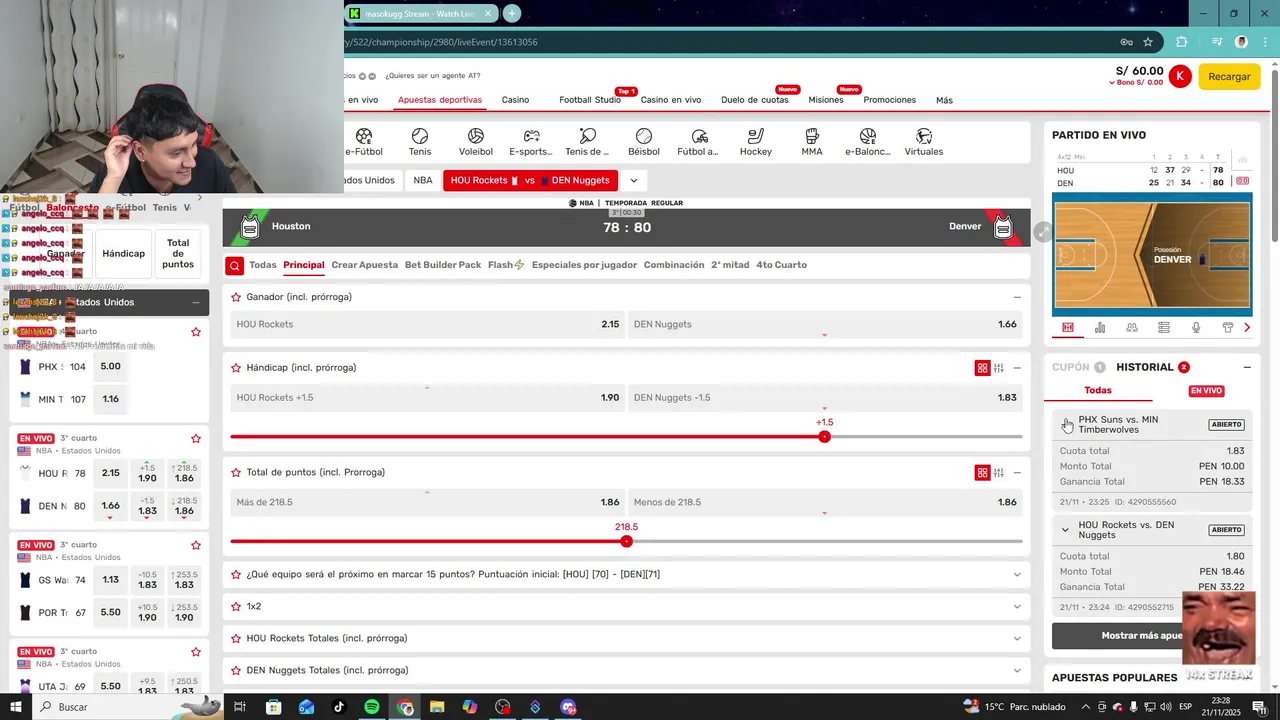Screen dimensions: 1280x720
Task: Open the e-Baloncesto icon
Action: pyautogui.click(x=867, y=136)
